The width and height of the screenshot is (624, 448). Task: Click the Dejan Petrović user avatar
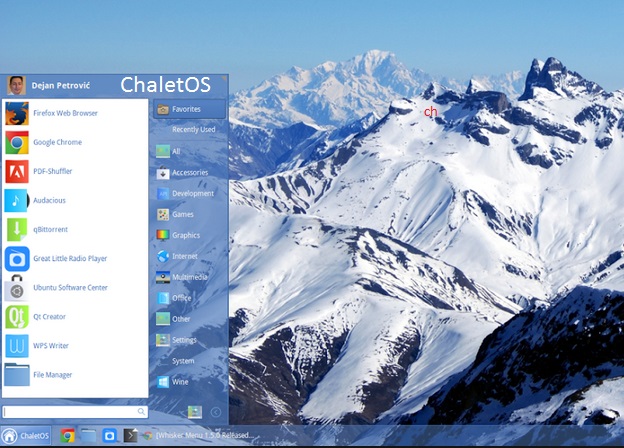(16, 85)
